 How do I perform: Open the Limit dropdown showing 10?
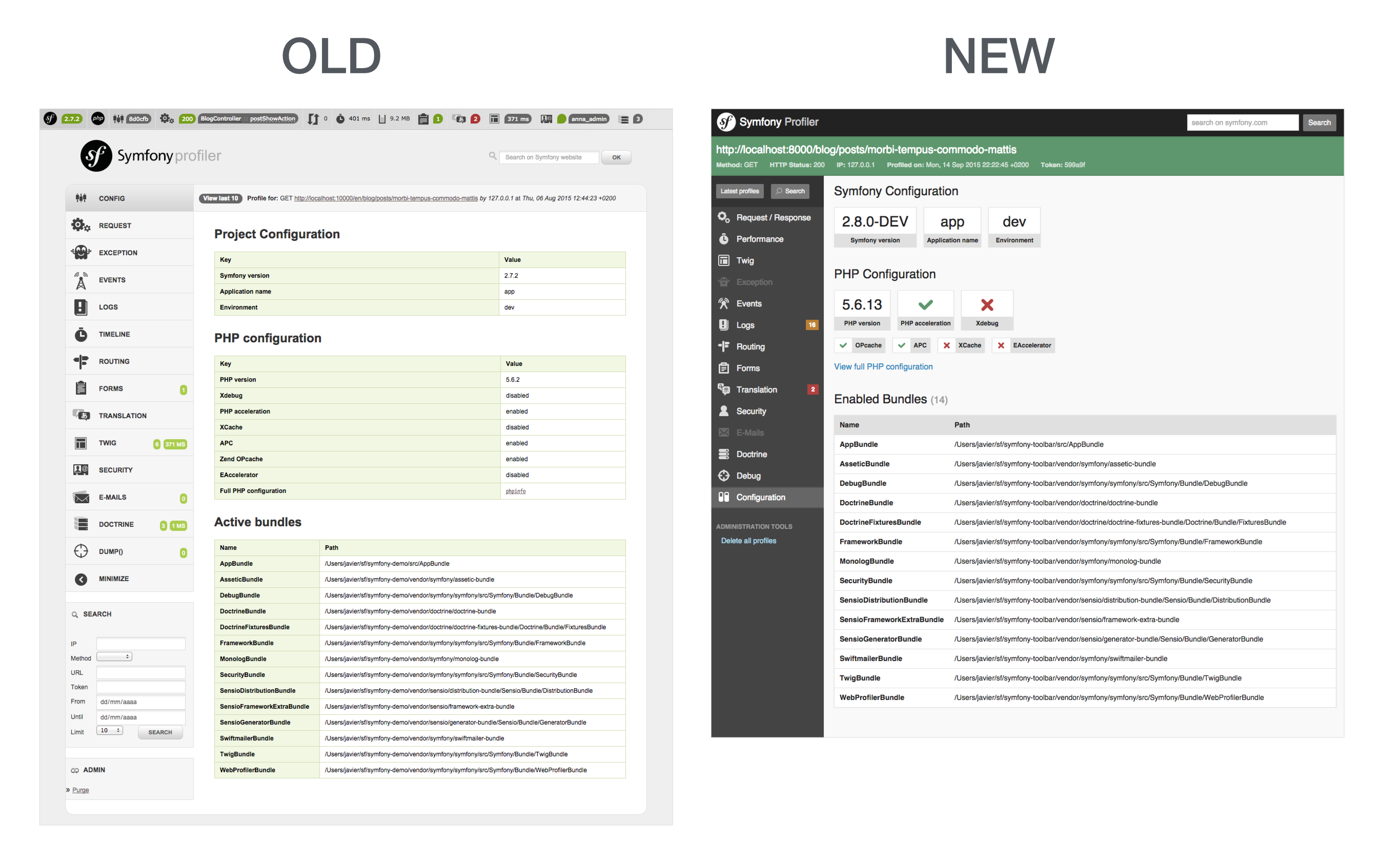pos(110,730)
